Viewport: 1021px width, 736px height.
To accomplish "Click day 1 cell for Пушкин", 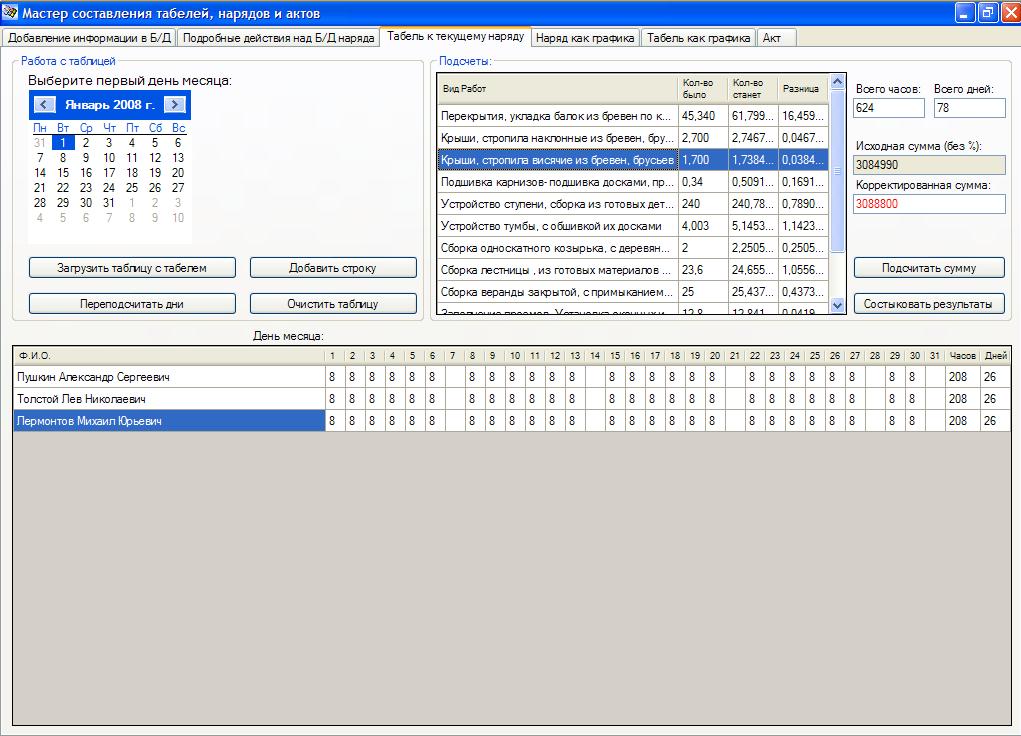I will tap(335, 376).
